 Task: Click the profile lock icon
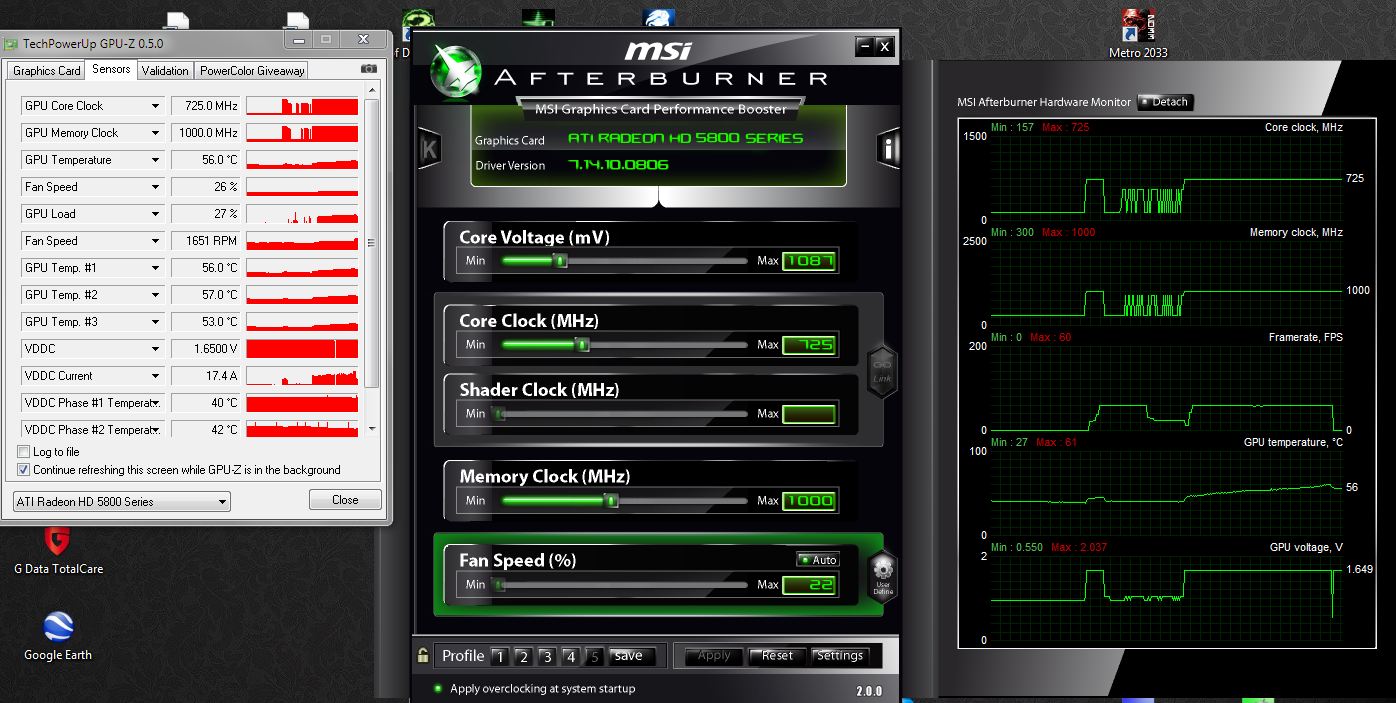(424, 656)
